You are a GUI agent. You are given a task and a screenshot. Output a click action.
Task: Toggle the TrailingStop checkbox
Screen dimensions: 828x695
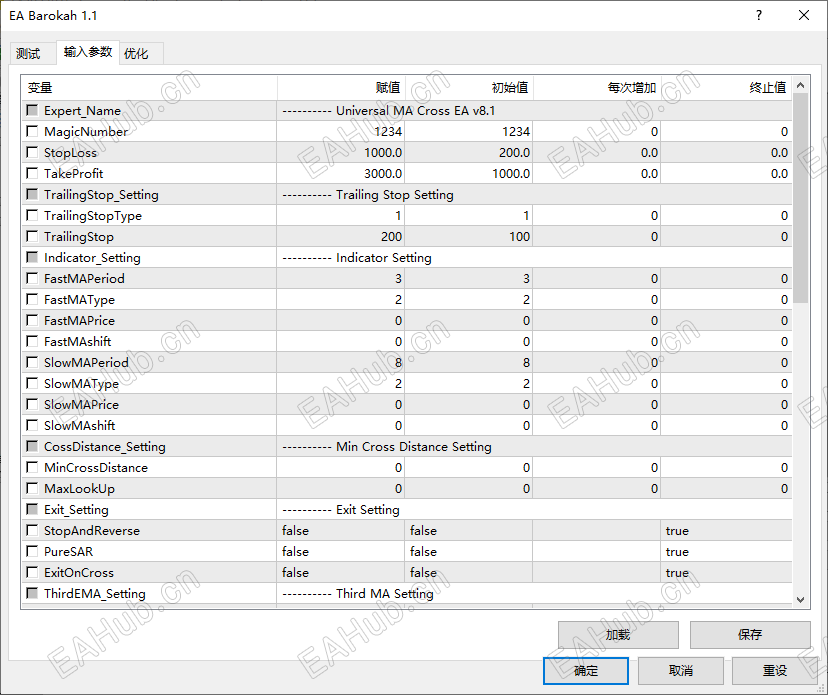[x=32, y=236]
